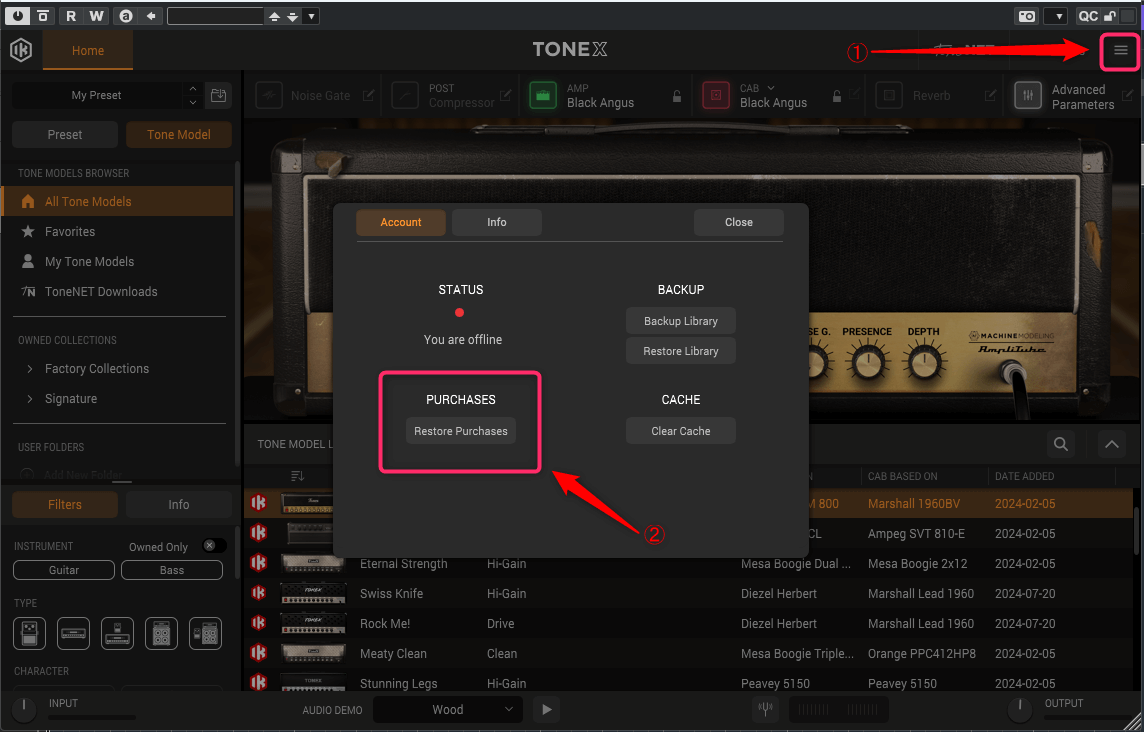Open Advanced Parameters sliders icon
Image resolution: width=1144 pixels, height=732 pixels.
(x=1028, y=96)
